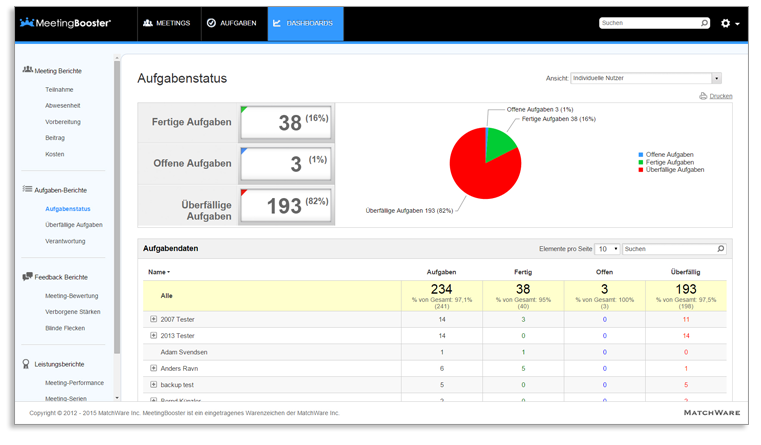Sort by the Aufgaben column header
The image size is (761, 445).
point(441,272)
